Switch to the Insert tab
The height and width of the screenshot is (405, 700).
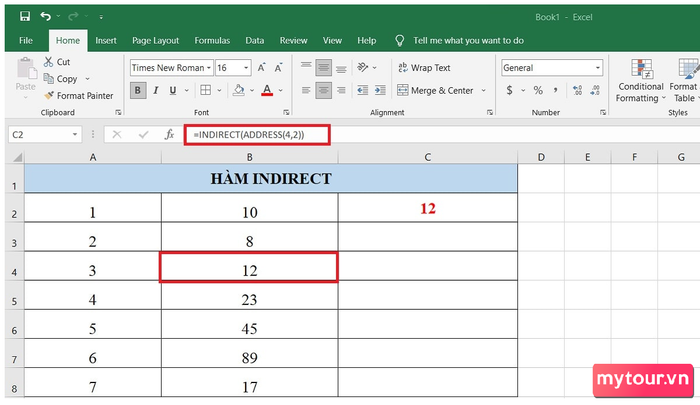coord(106,41)
